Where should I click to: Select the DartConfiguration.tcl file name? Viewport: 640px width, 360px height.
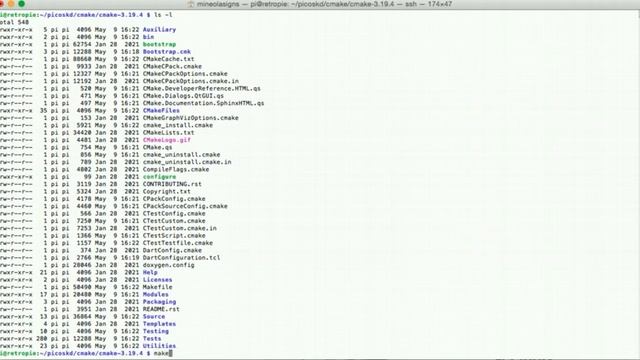(x=181, y=257)
